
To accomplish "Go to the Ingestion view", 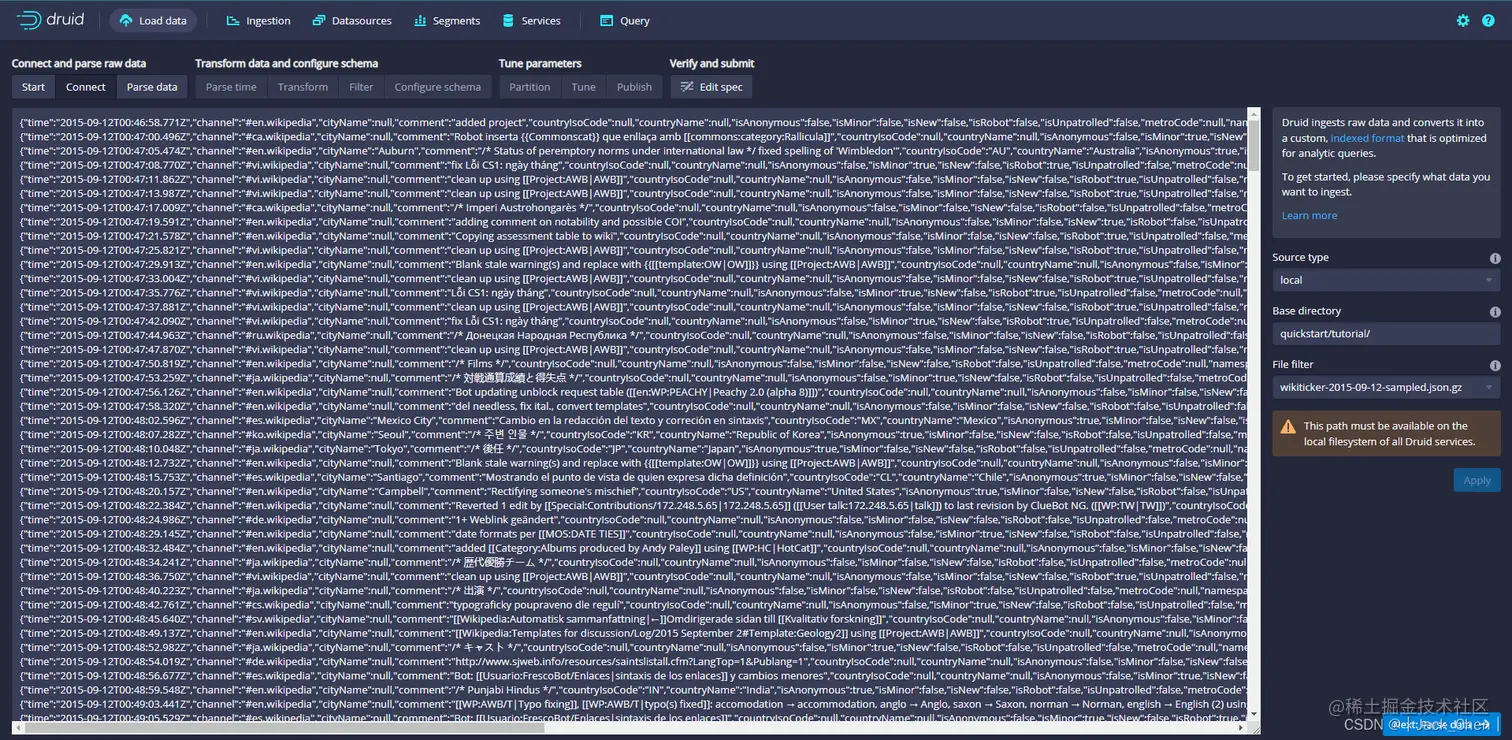I will click(258, 20).
